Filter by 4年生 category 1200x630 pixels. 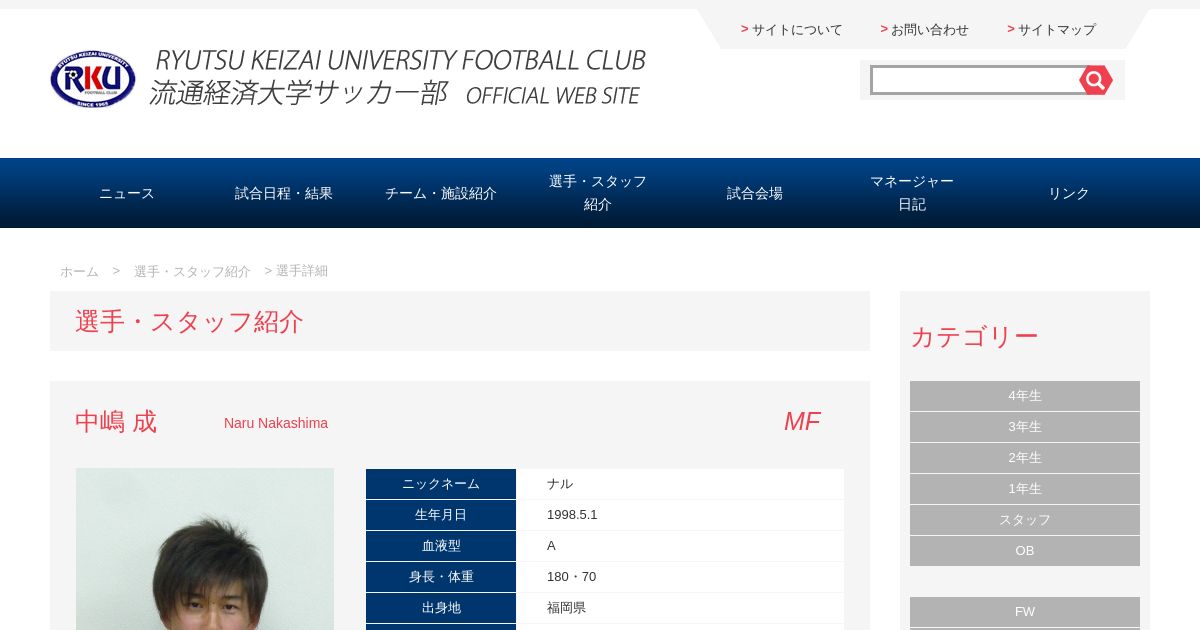1025,396
